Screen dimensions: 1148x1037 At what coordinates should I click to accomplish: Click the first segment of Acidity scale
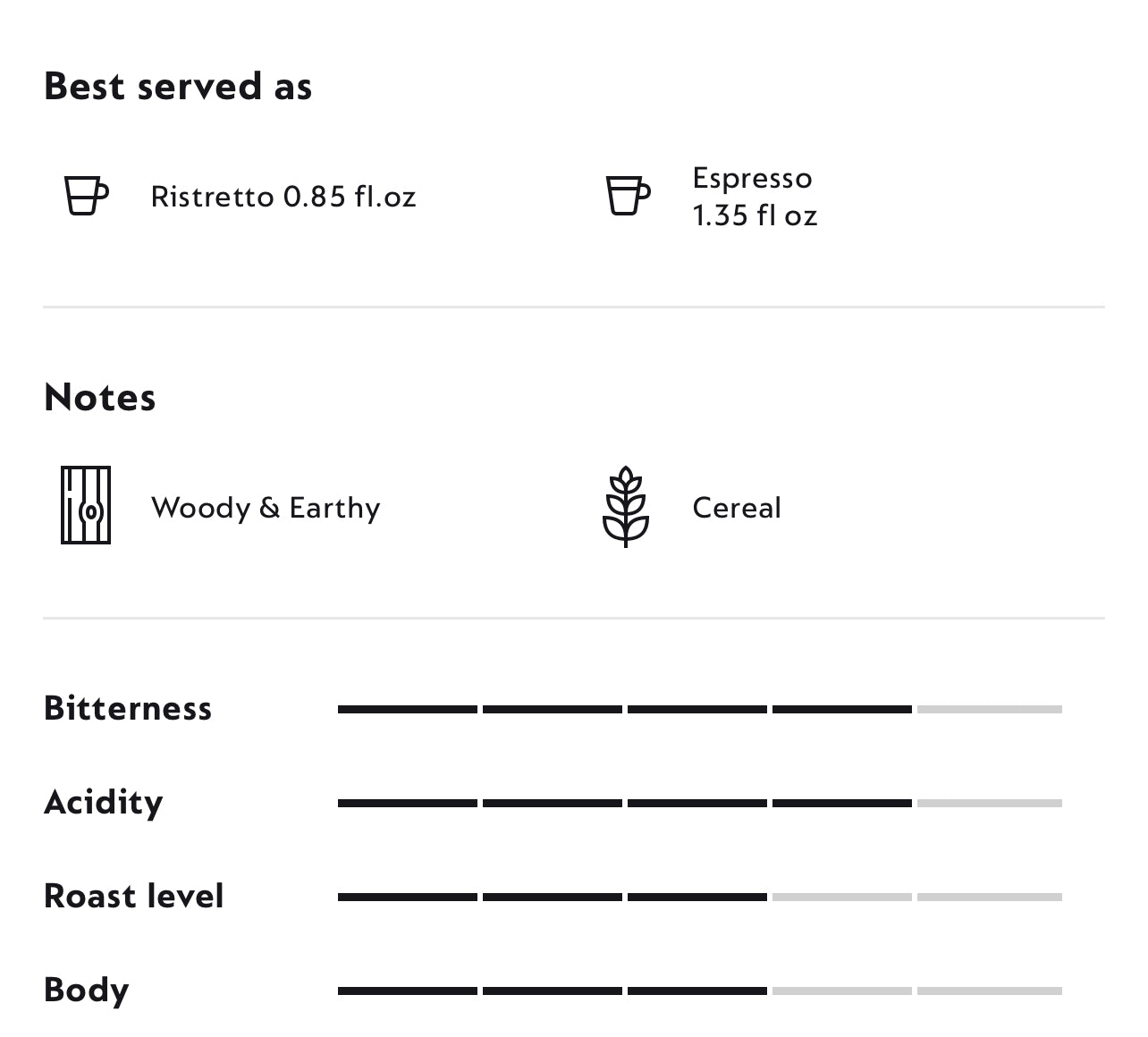pyautogui.click(x=408, y=804)
